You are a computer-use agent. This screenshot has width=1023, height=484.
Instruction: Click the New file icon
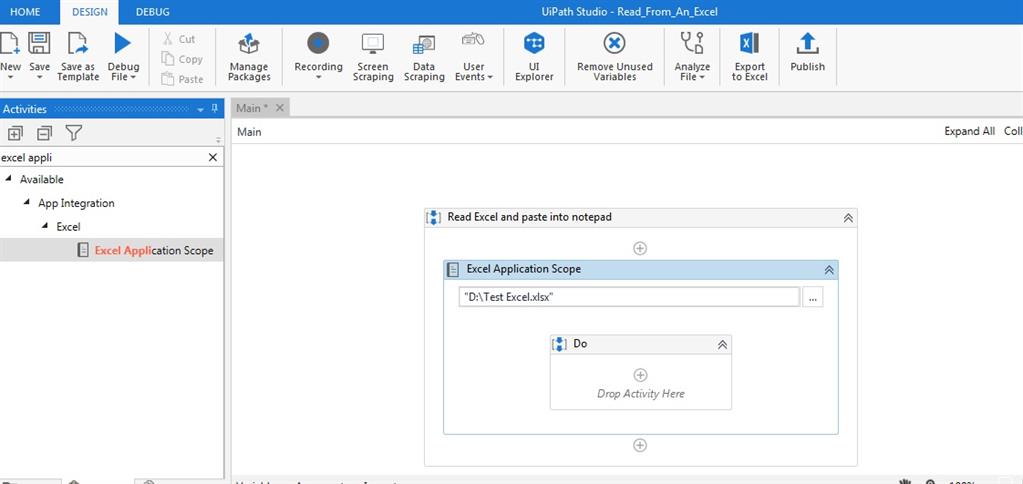tap(10, 43)
